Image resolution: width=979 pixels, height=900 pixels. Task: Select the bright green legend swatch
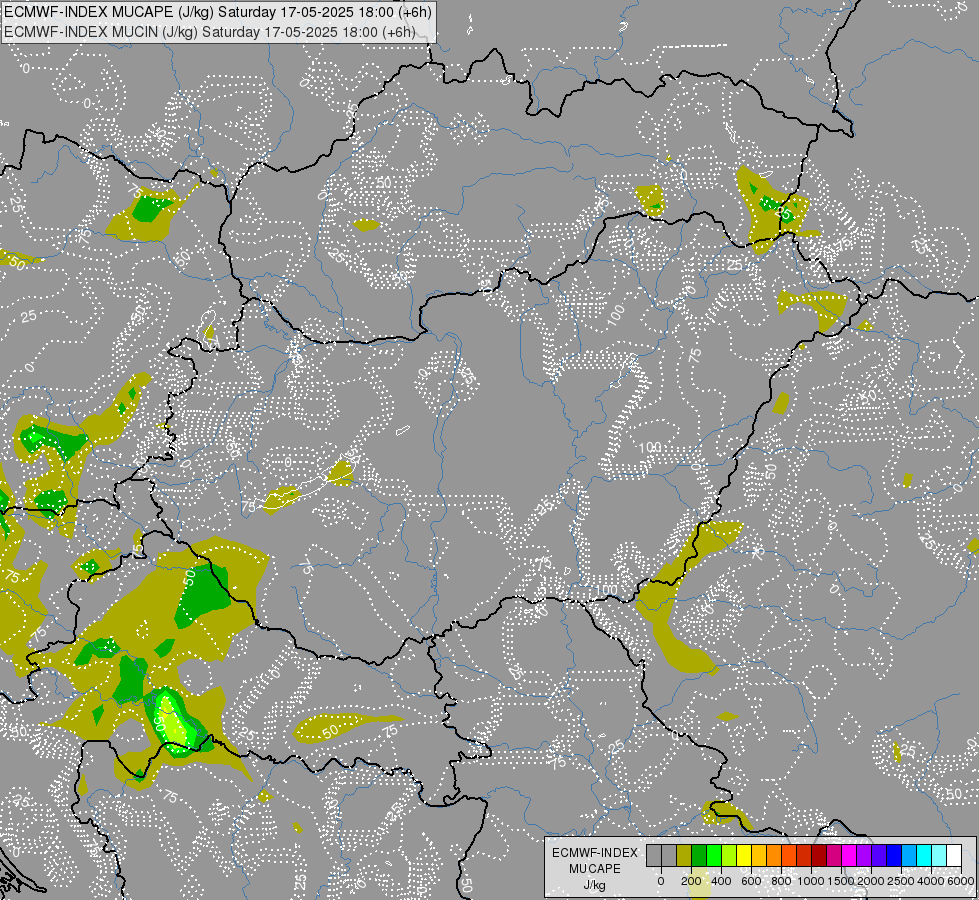pos(714,855)
